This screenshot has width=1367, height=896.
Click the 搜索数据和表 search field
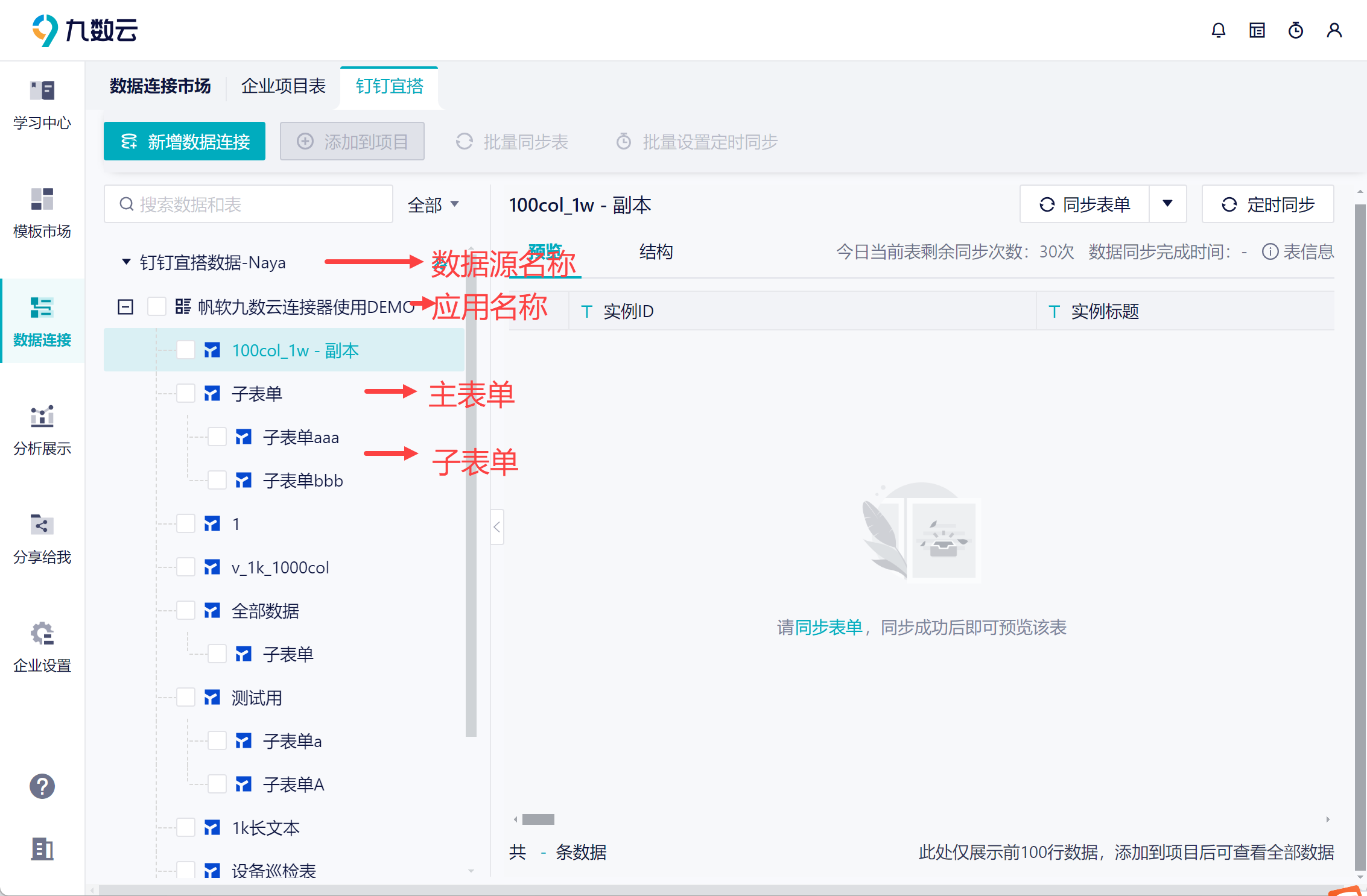[249, 204]
